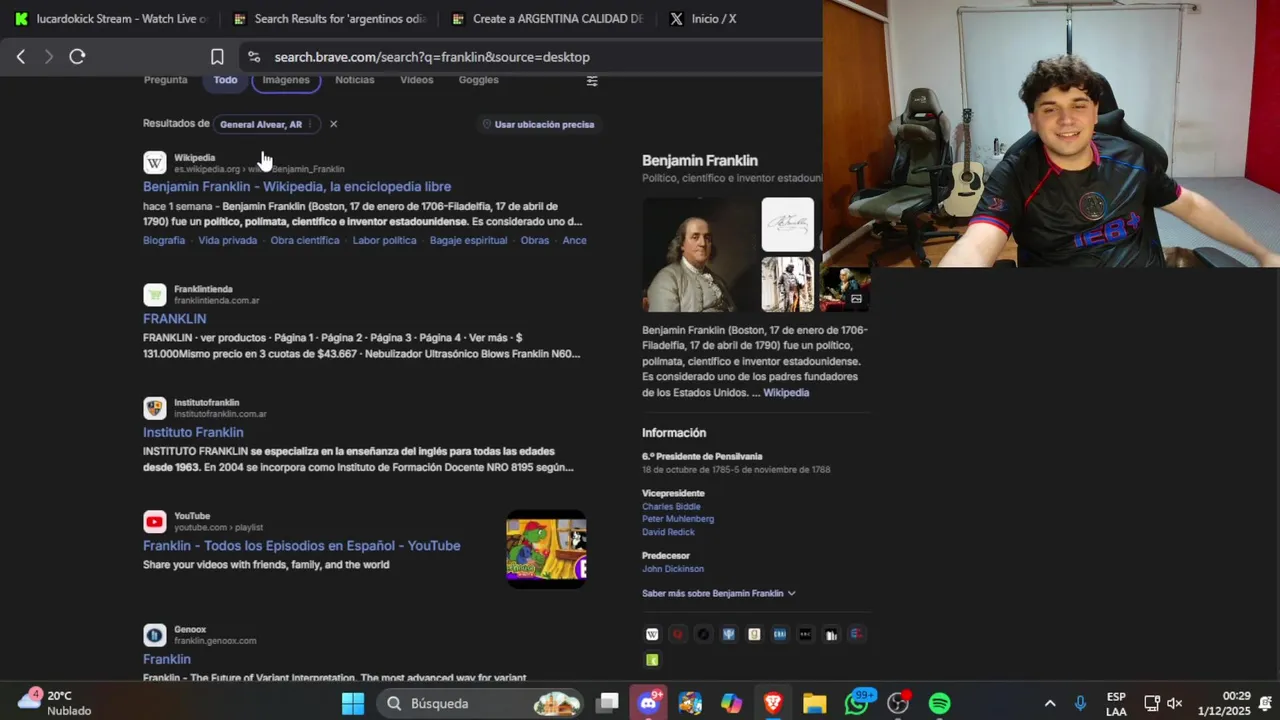
Task: Select the Imágenes search tab
Action: pos(286,80)
